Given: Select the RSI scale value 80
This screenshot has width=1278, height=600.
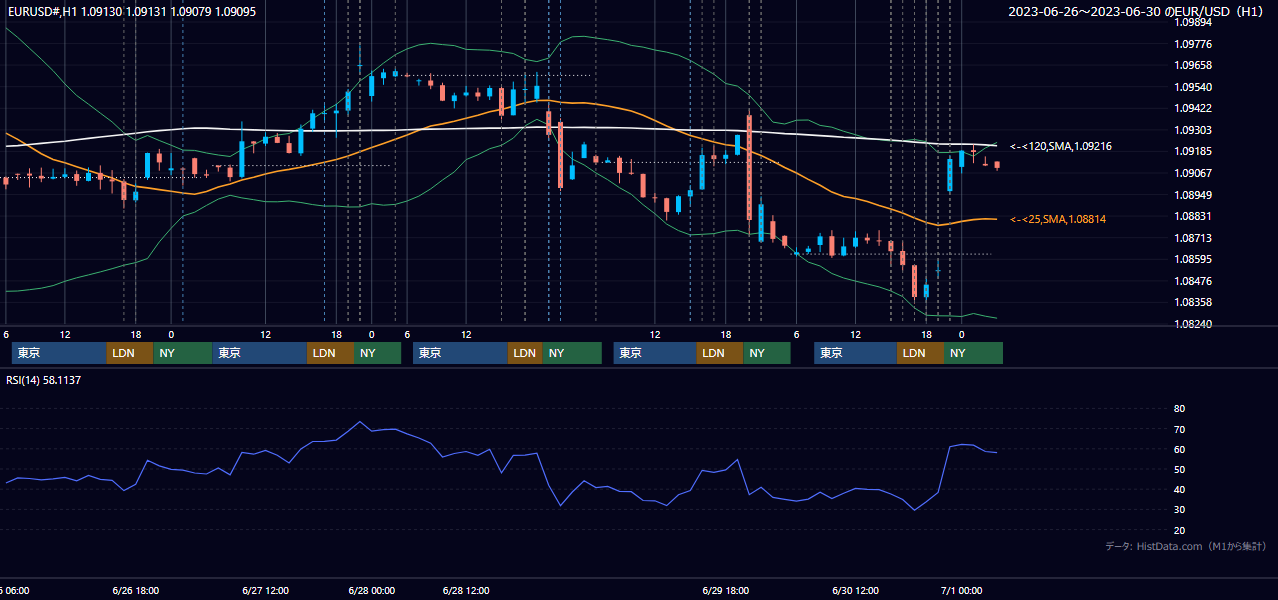Looking at the screenshot, I should pyautogui.click(x=1180, y=409).
